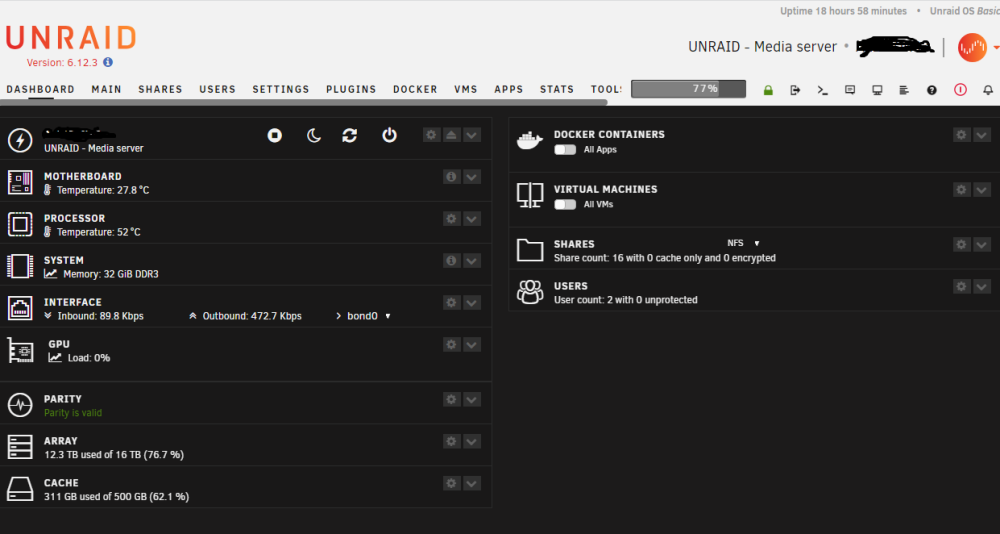Click the sleep moon icon

313,135
